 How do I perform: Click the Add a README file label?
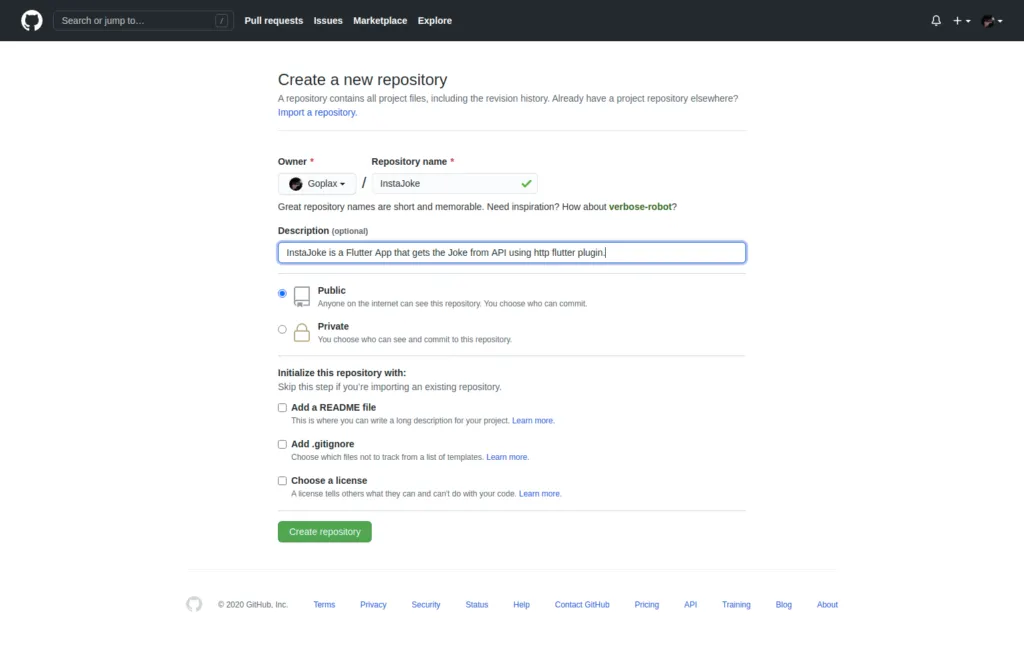(x=334, y=408)
